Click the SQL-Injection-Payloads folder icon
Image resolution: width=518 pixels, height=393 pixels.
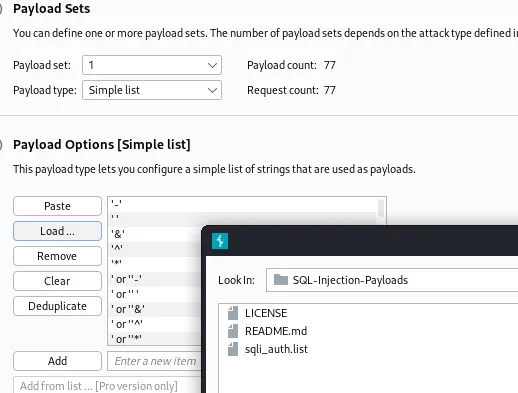(x=281, y=280)
